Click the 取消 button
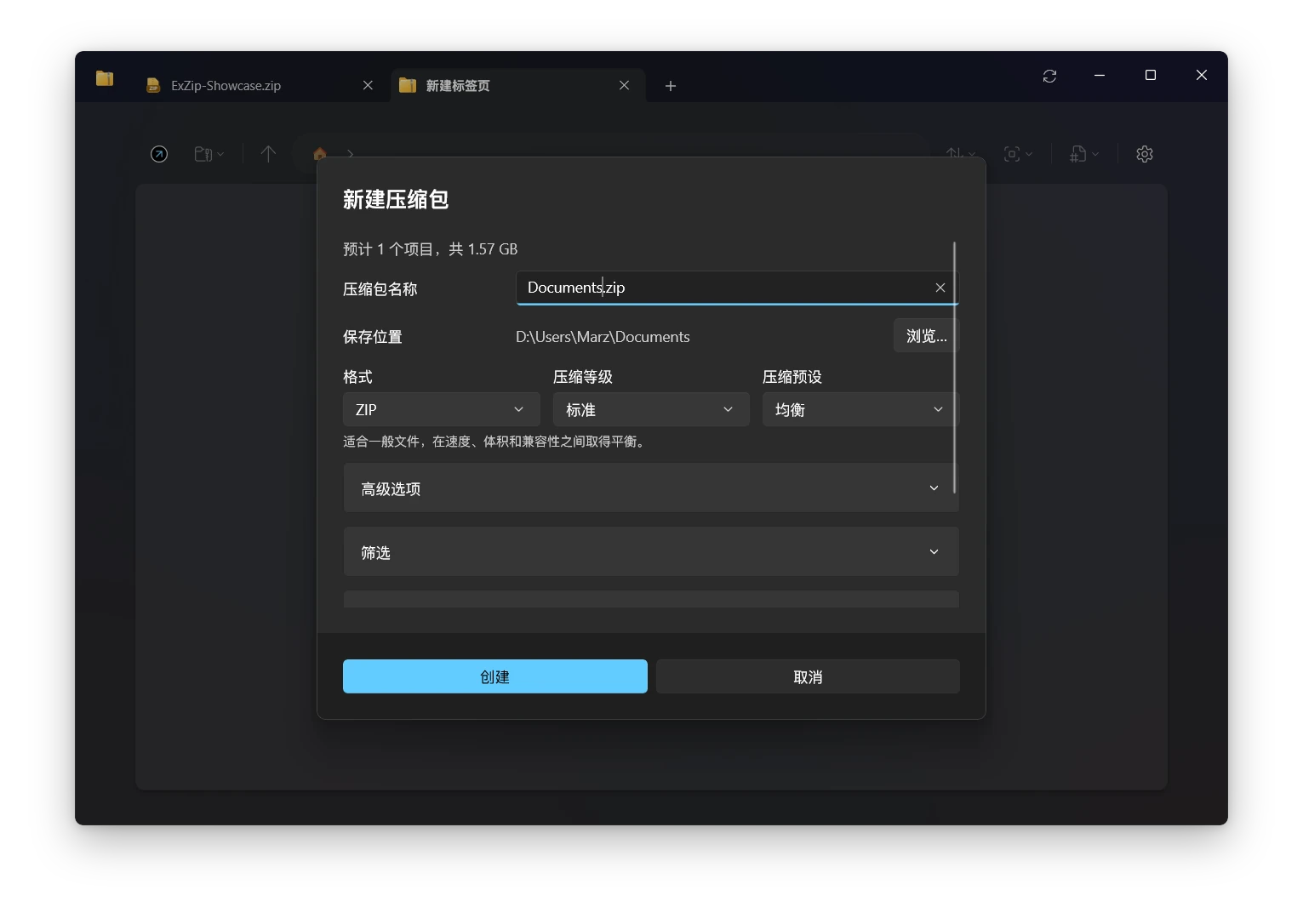 pyautogui.click(x=808, y=676)
